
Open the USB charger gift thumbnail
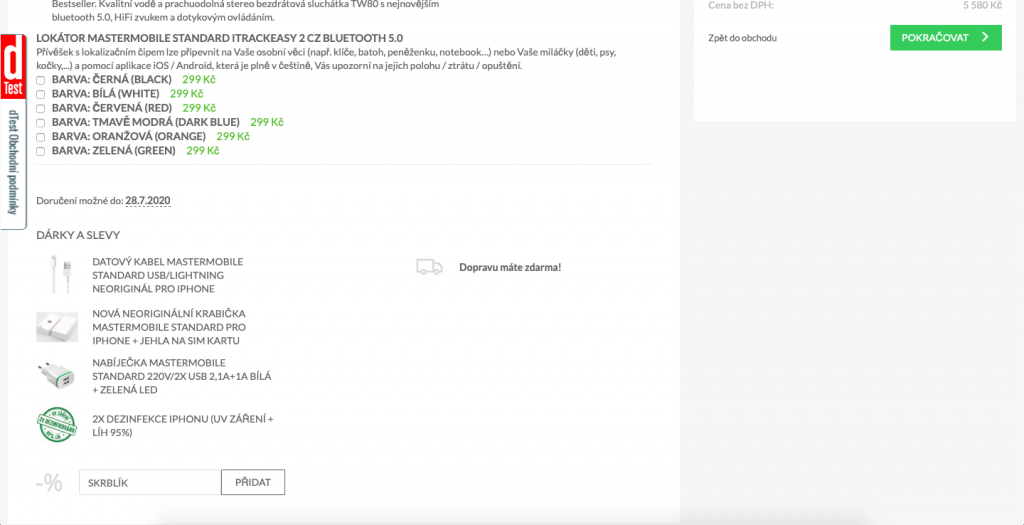coord(57,376)
